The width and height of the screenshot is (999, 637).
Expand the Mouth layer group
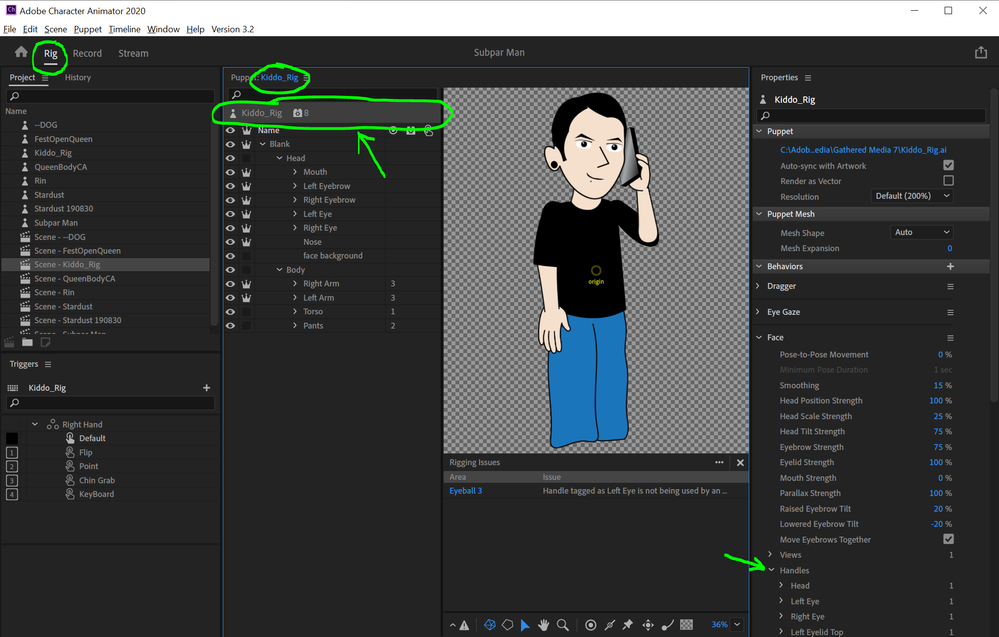tap(295, 172)
